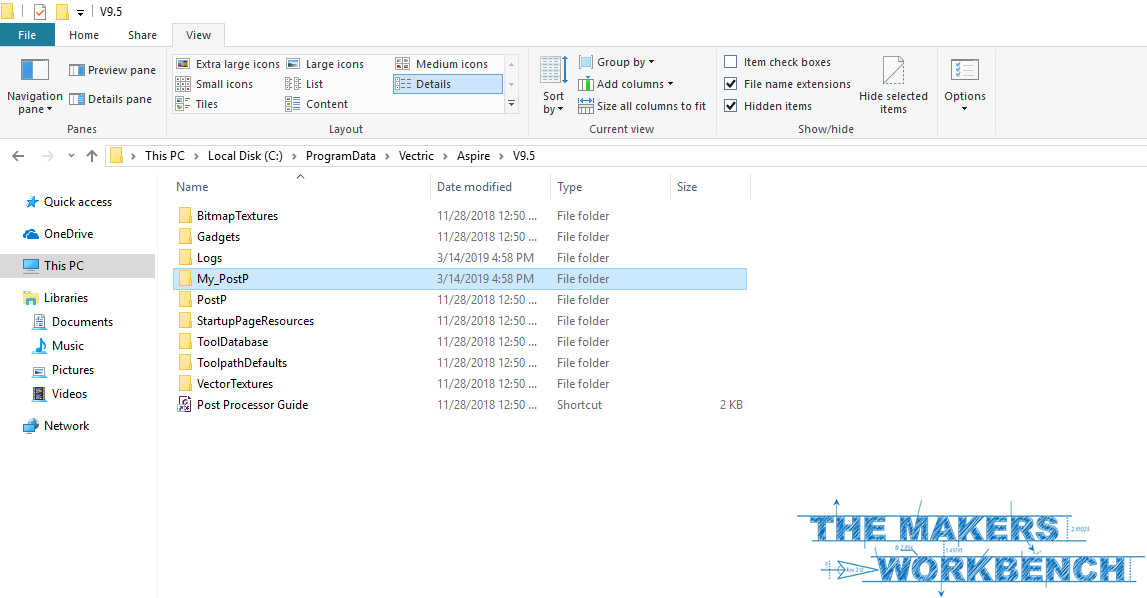This screenshot has width=1147, height=598.
Task: Open the Add columns dropdown
Action: pos(625,84)
